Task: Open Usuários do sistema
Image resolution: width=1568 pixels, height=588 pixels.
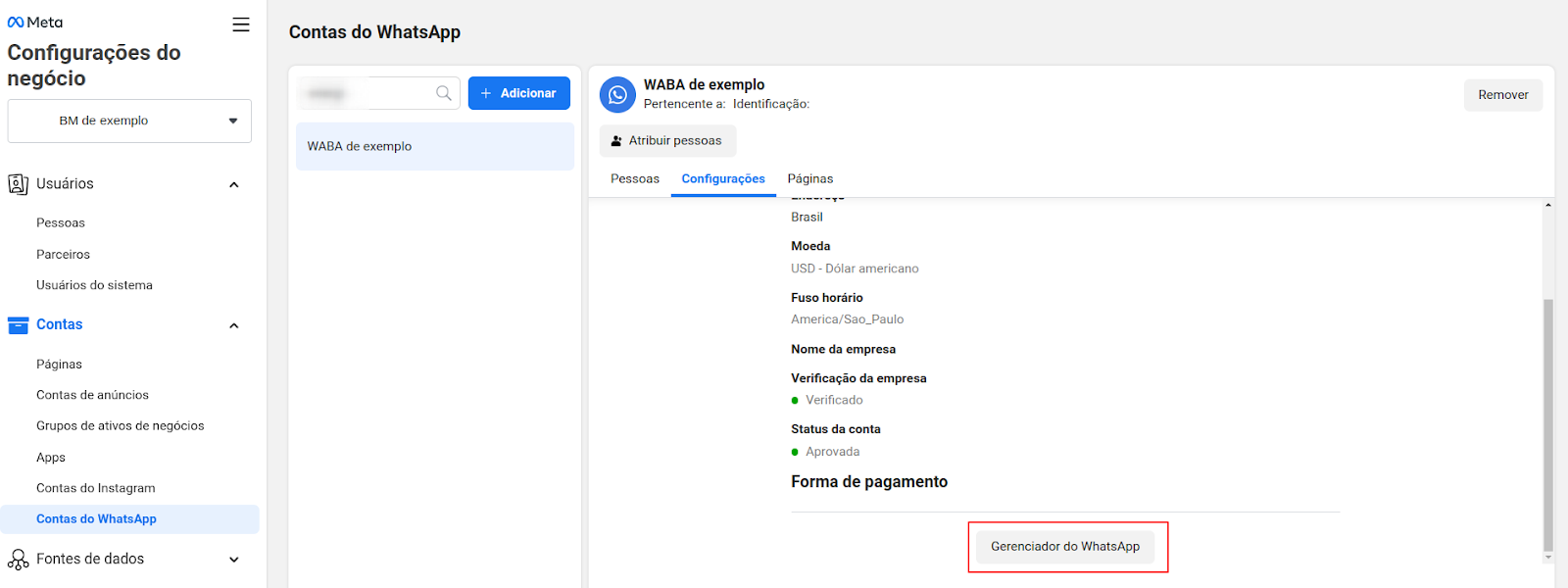Action: [x=94, y=285]
